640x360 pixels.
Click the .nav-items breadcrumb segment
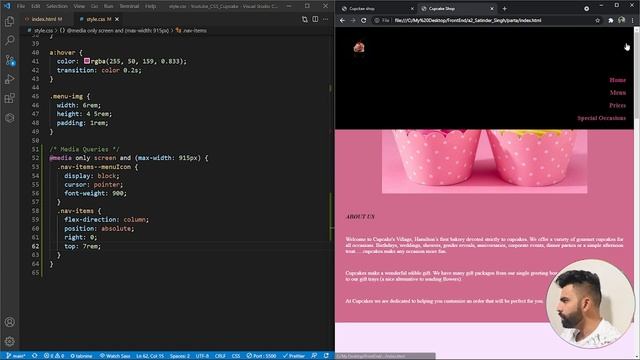point(191,31)
